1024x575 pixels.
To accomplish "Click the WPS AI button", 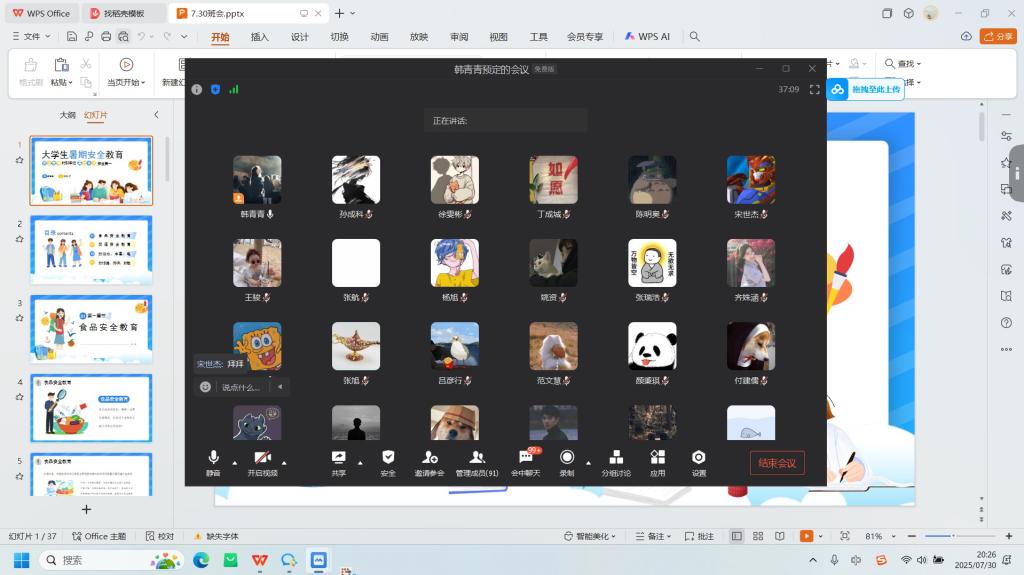I will [x=647, y=37].
